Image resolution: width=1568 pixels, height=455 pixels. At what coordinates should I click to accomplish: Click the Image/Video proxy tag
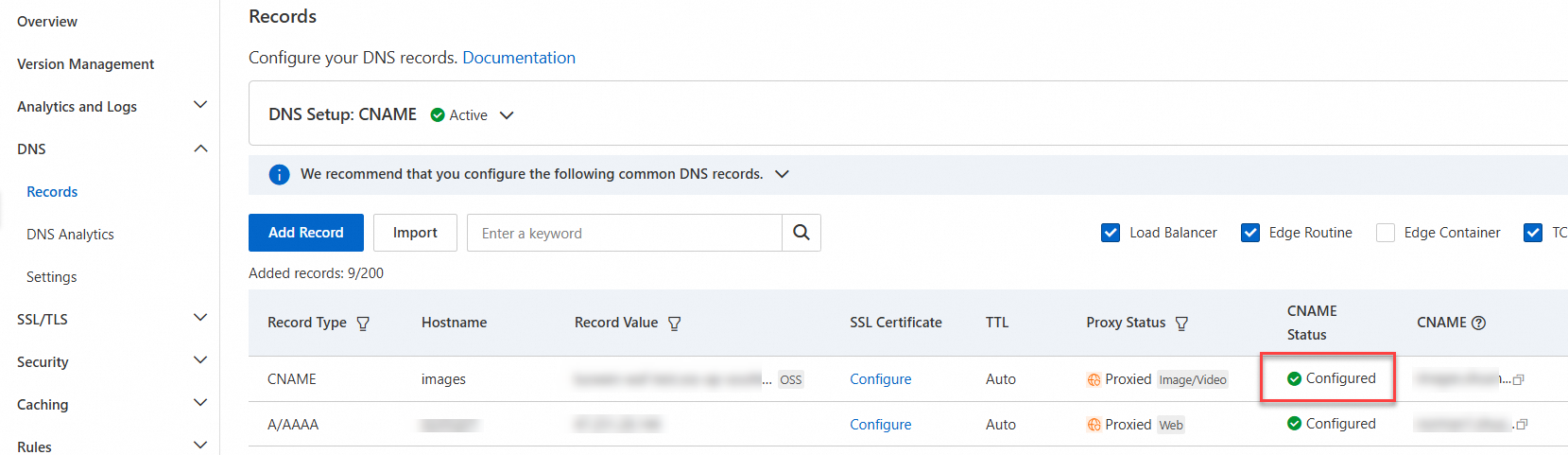point(1193,380)
